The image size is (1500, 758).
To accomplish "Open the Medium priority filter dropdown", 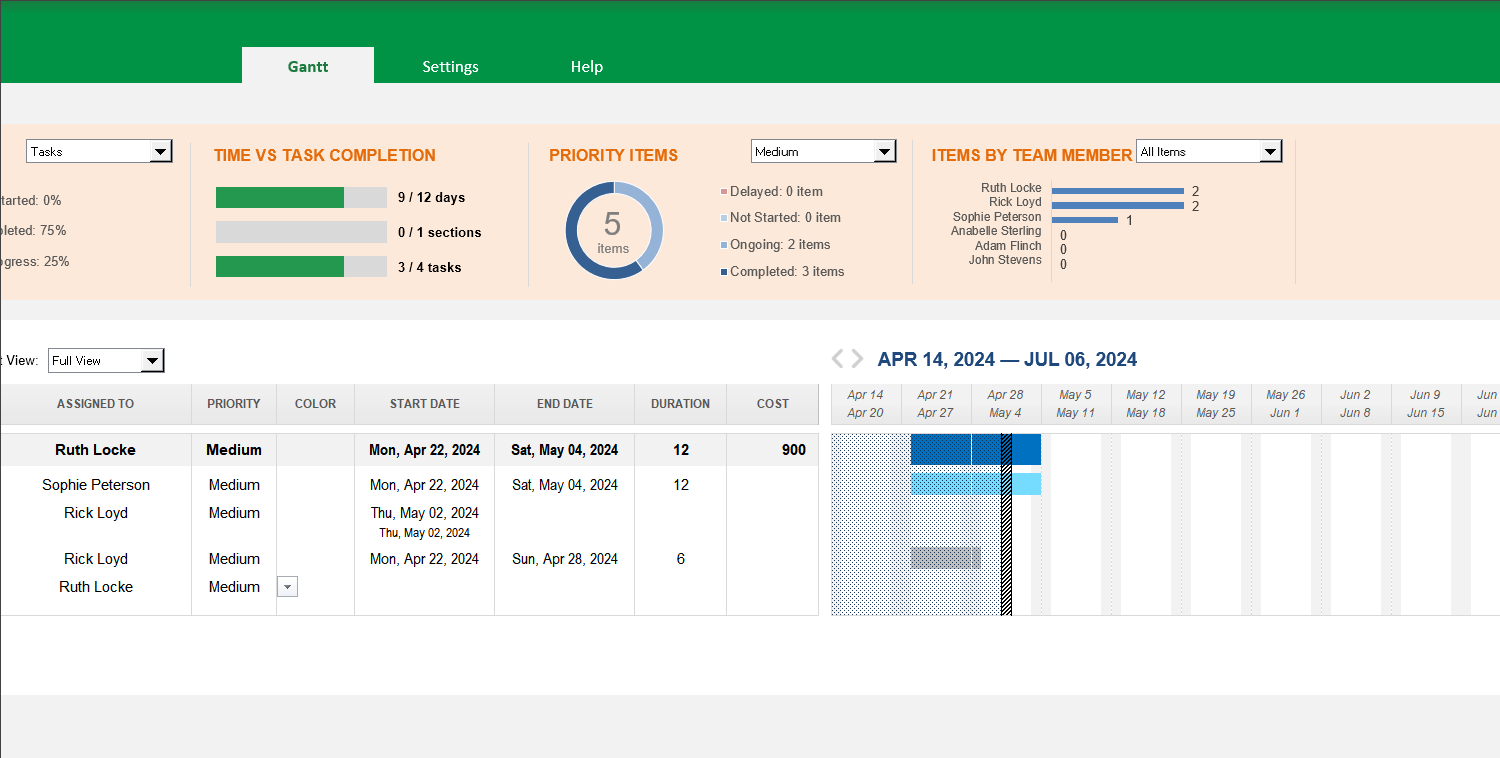I will (x=884, y=151).
